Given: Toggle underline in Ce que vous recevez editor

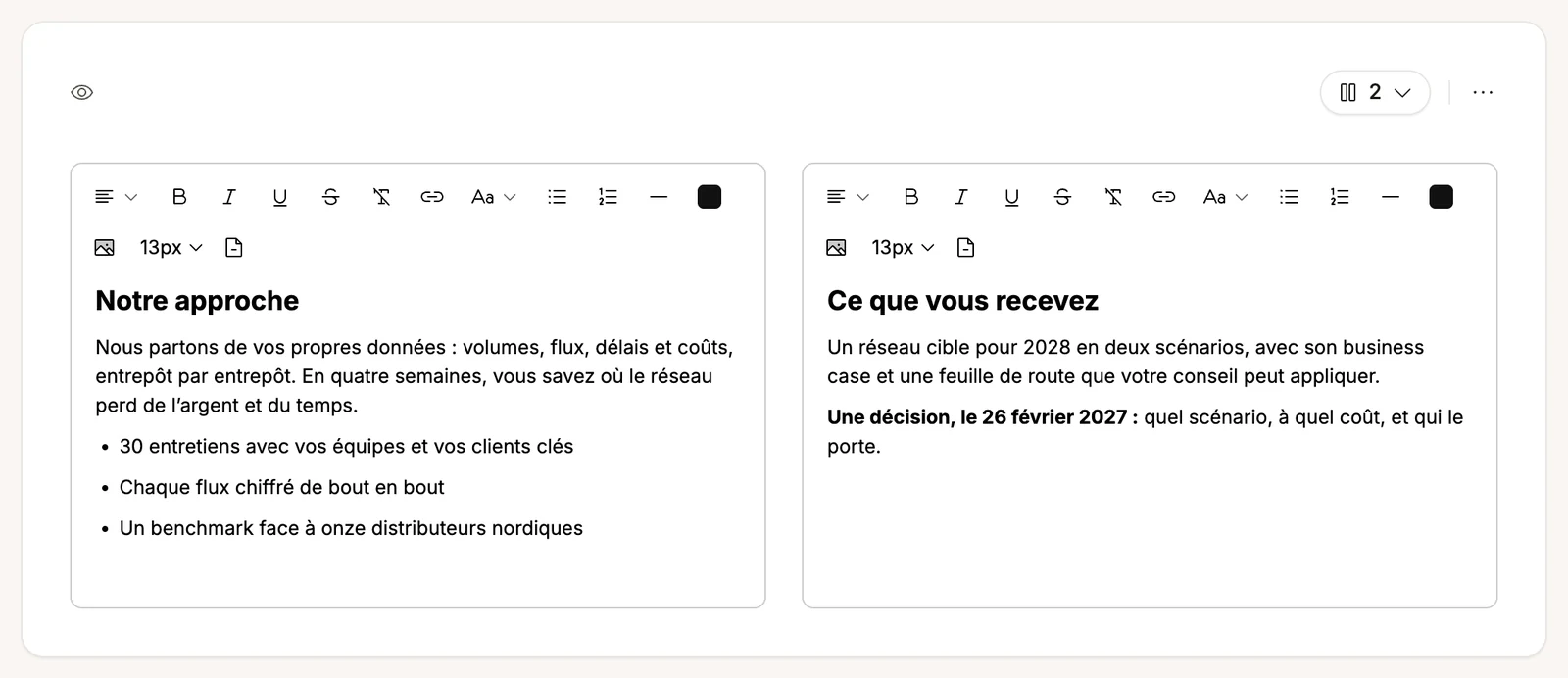Looking at the screenshot, I should (1012, 197).
